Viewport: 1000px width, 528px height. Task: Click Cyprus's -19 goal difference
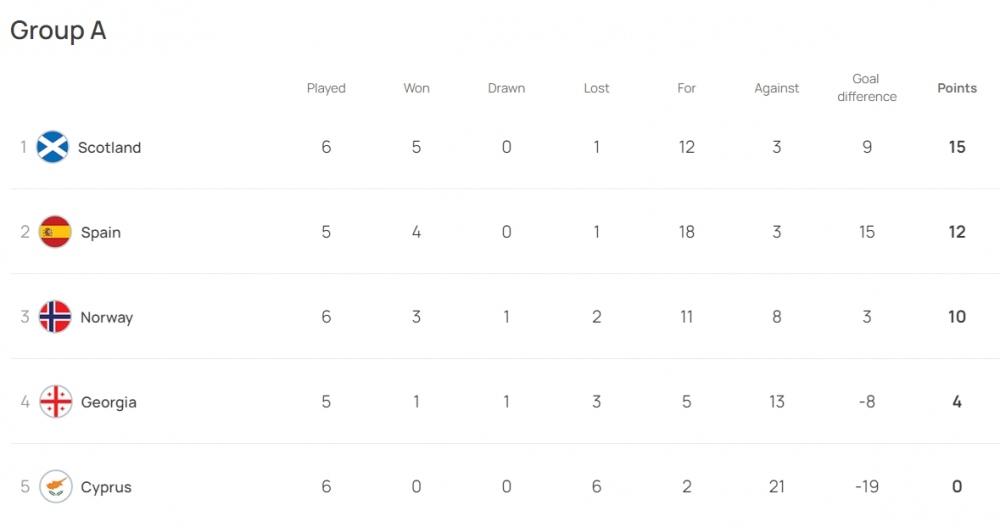click(866, 487)
